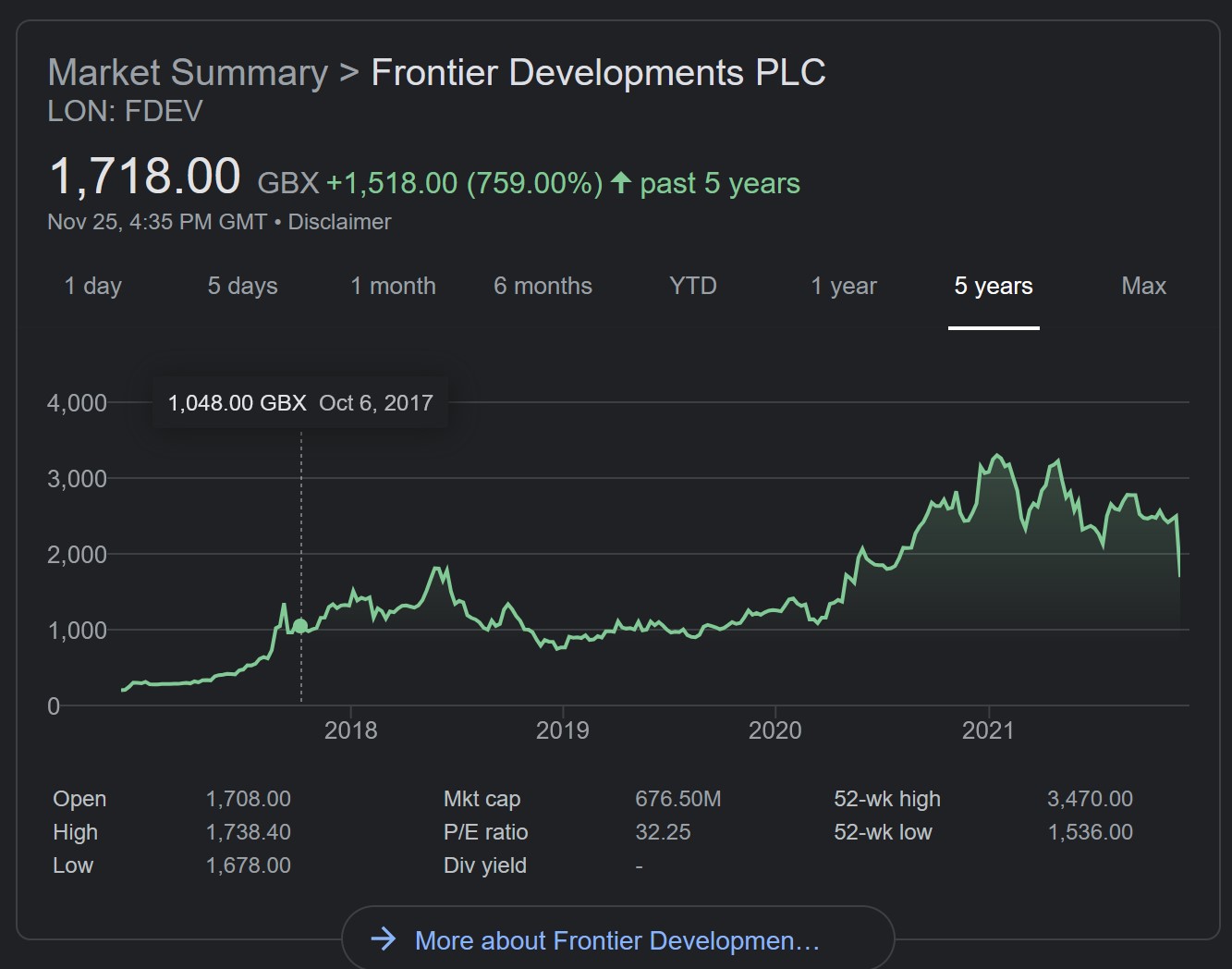Click the Div yield label
This screenshot has width=1232, height=969.
(485, 865)
